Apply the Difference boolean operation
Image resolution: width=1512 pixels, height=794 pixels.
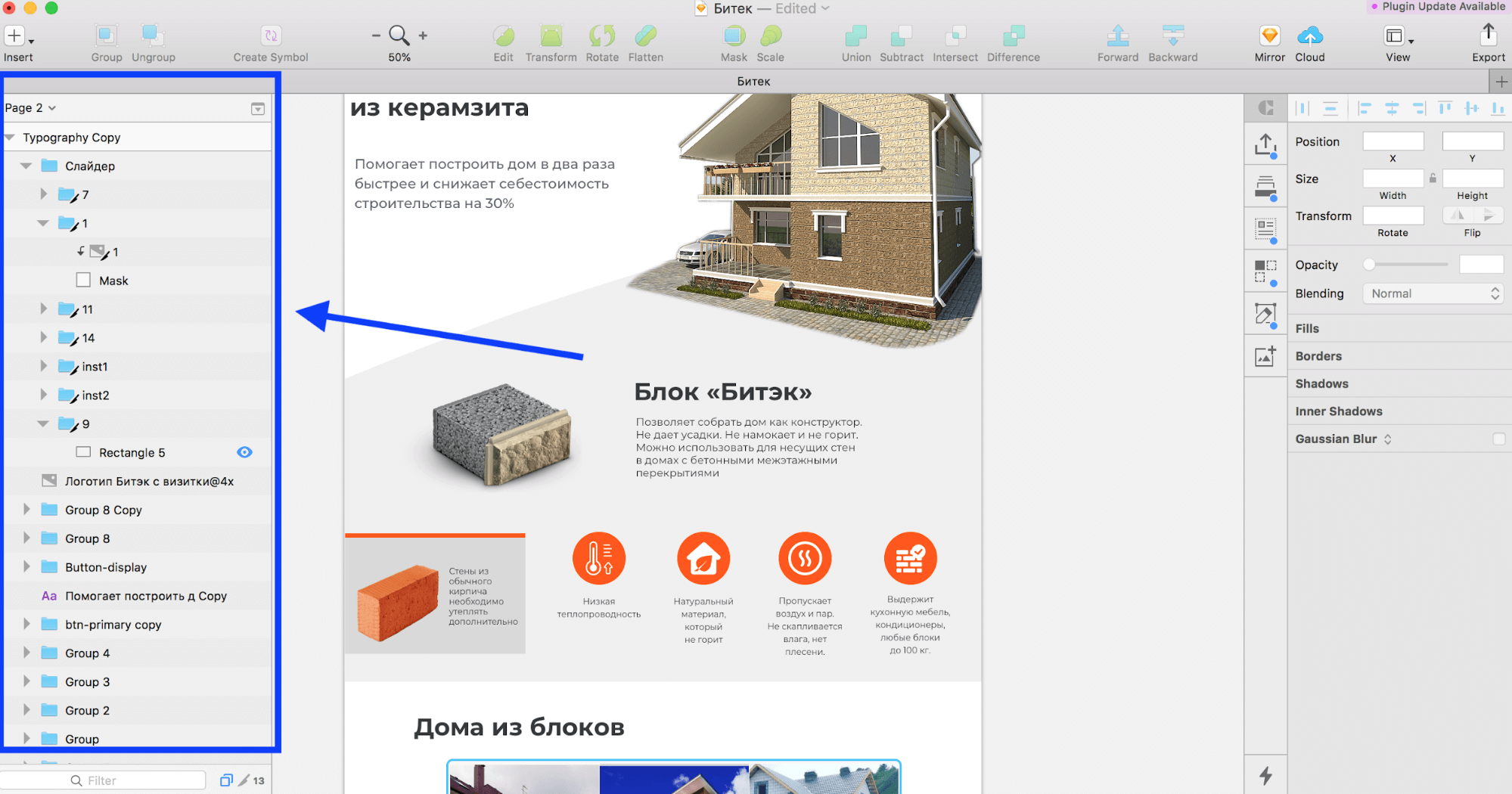click(x=1013, y=36)
